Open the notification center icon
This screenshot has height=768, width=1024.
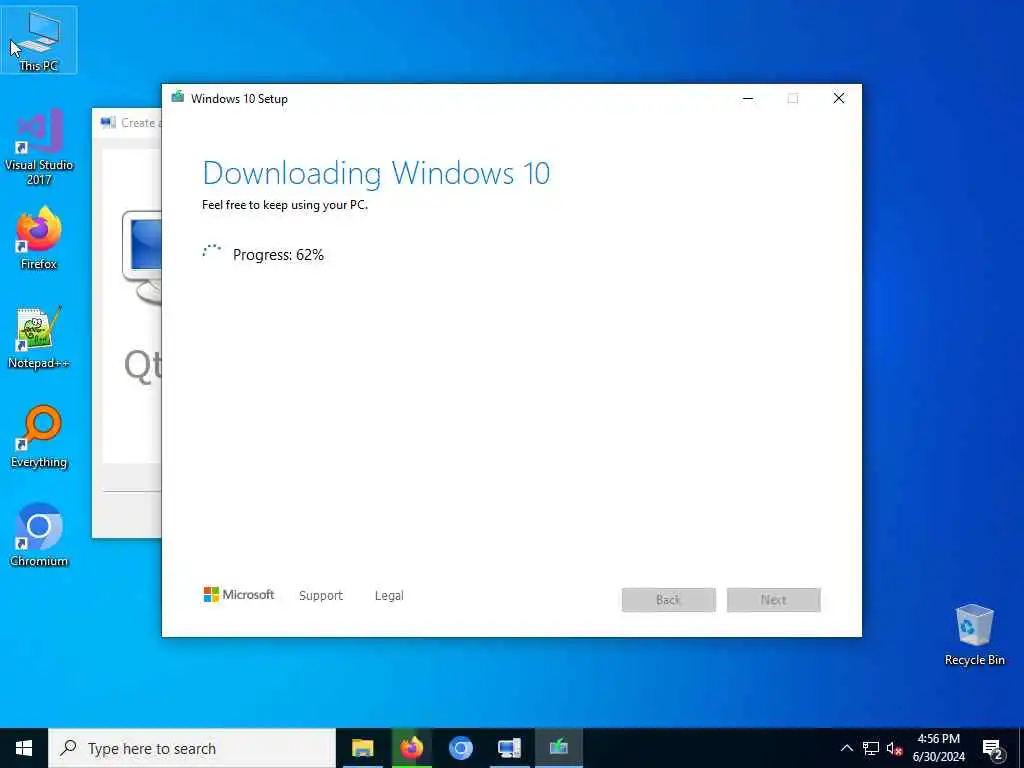pos(992,749)
